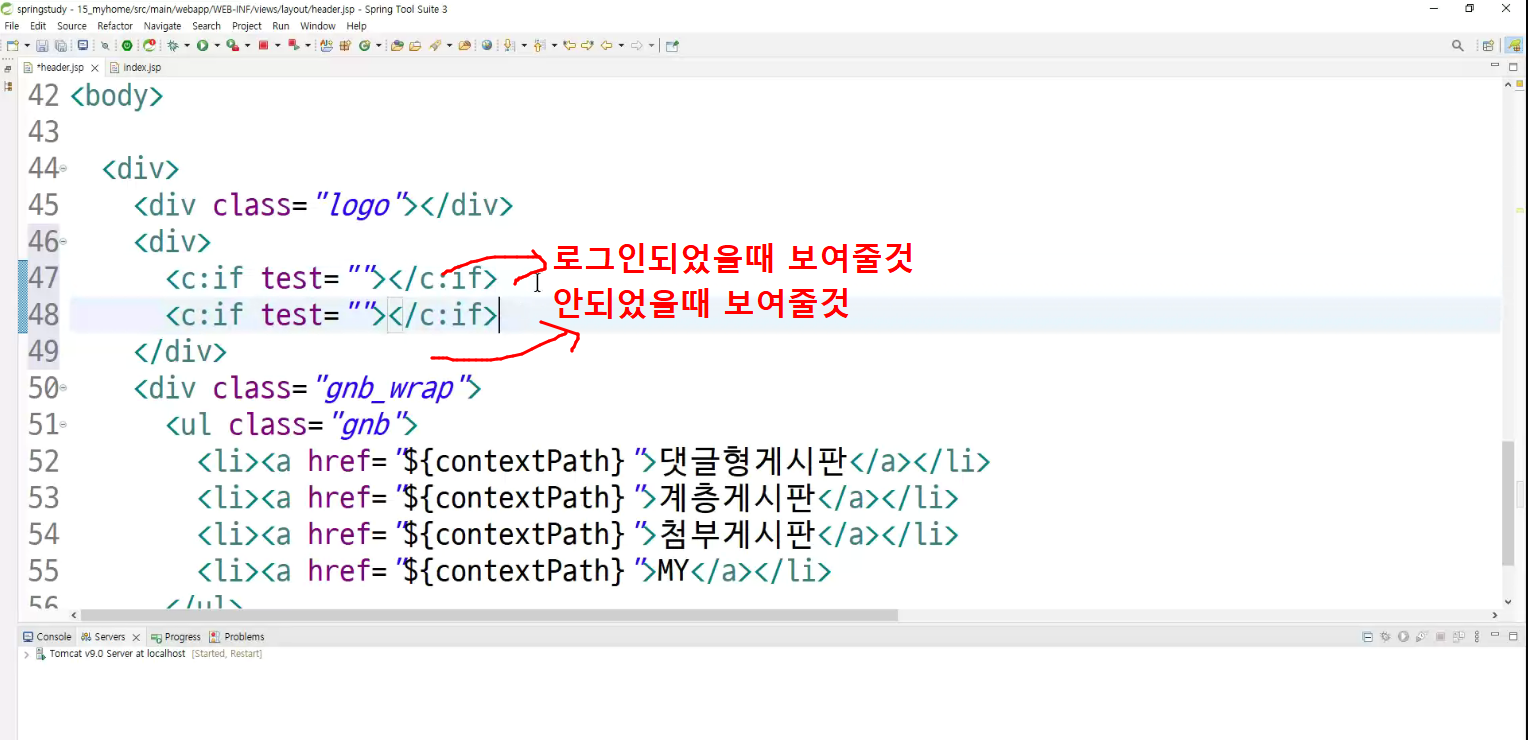Click the New Java Class green icon

[364, 45]
